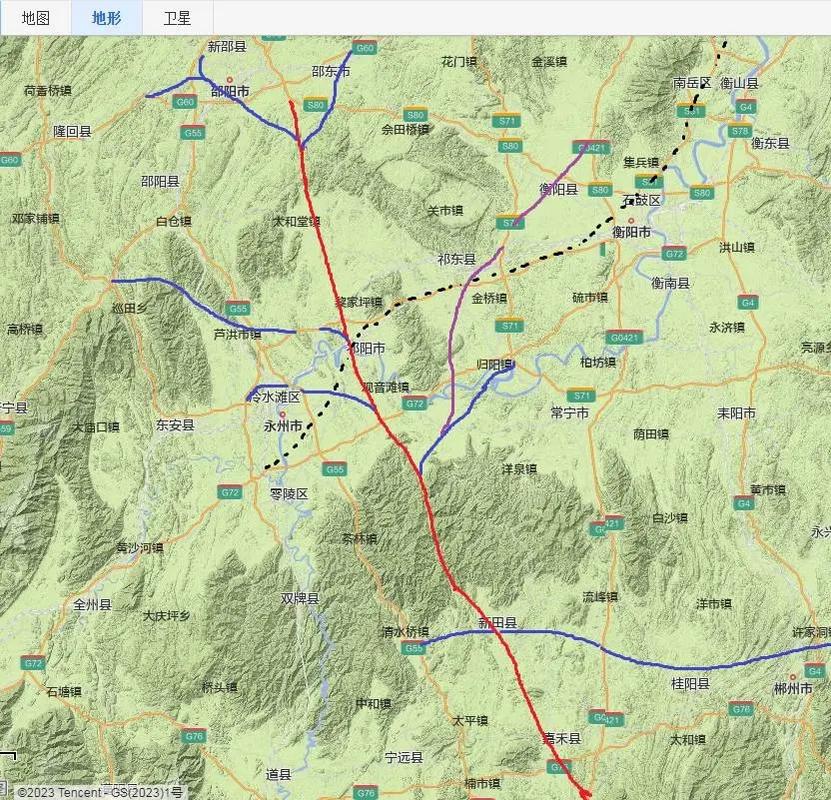The height and width of the screenshot is (800, 831).
Task: Click the 郴州市 city marker
Action: click(x=793, y=677)
